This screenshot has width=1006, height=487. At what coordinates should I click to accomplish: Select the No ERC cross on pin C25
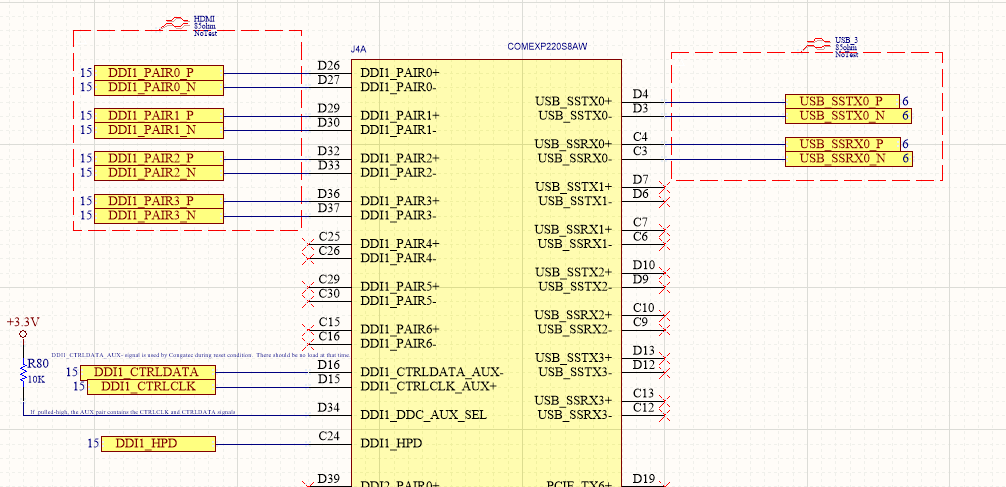307,244
